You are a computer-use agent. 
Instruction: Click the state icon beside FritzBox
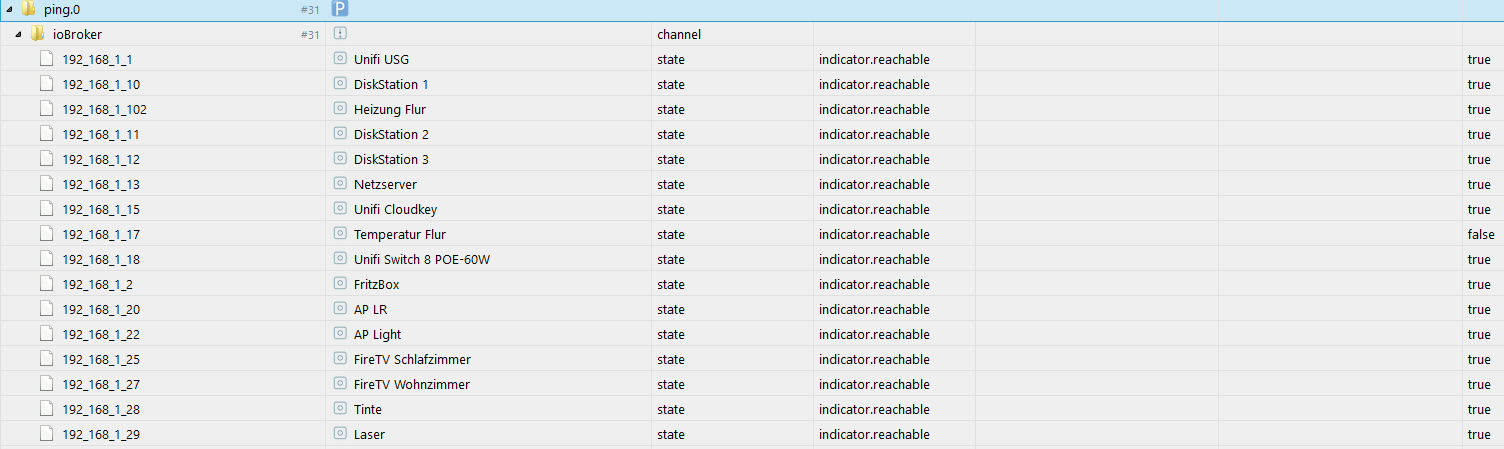[340, 284]
